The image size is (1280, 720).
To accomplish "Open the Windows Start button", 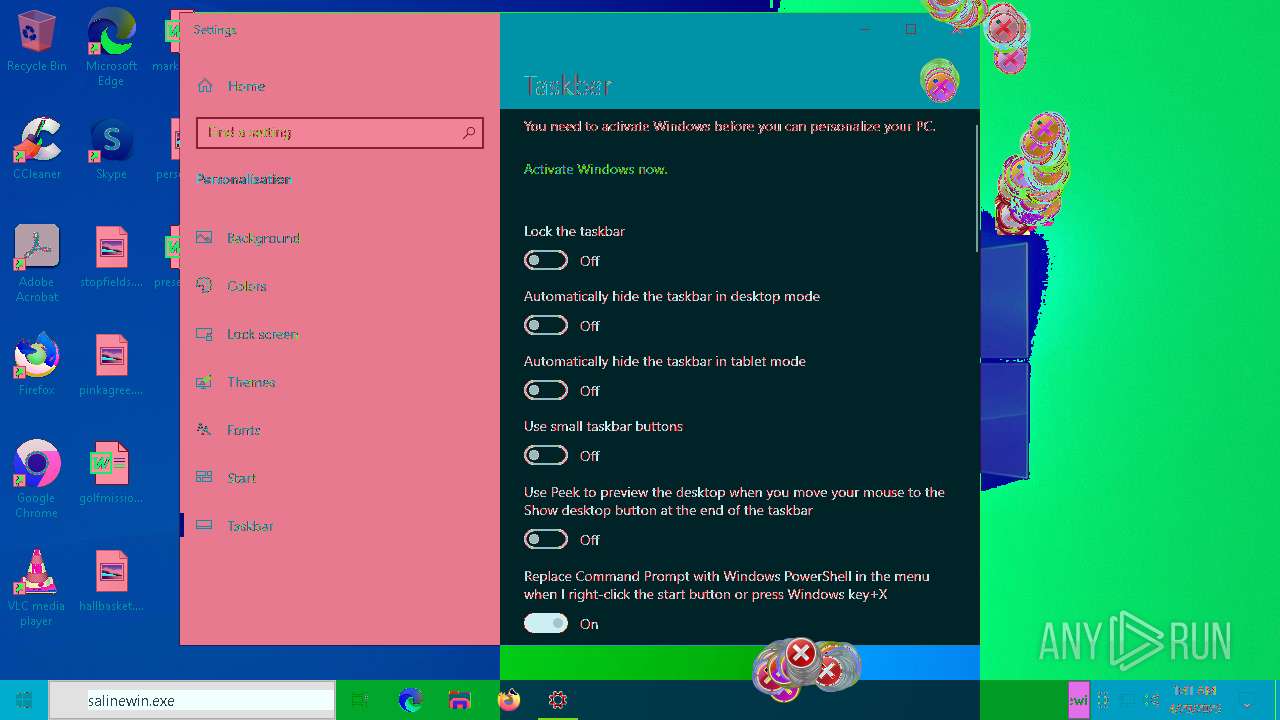I will (x=24, y=700).
